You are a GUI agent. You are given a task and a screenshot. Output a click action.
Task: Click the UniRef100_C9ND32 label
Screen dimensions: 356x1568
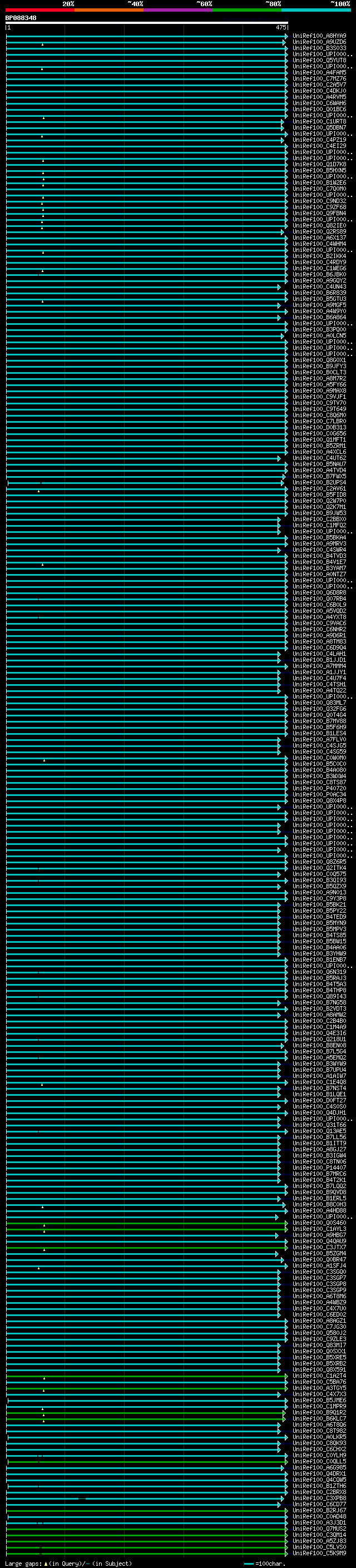click(319, 201)
